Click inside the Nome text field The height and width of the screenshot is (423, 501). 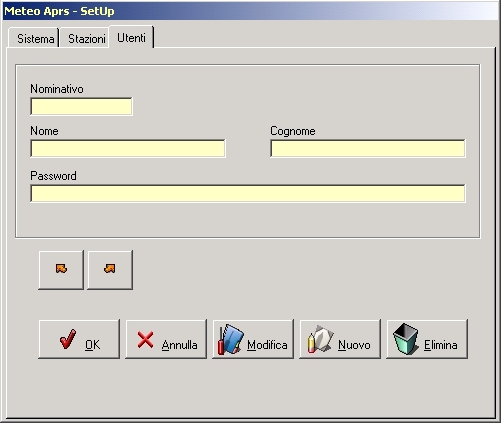click(x=128, y=148)
